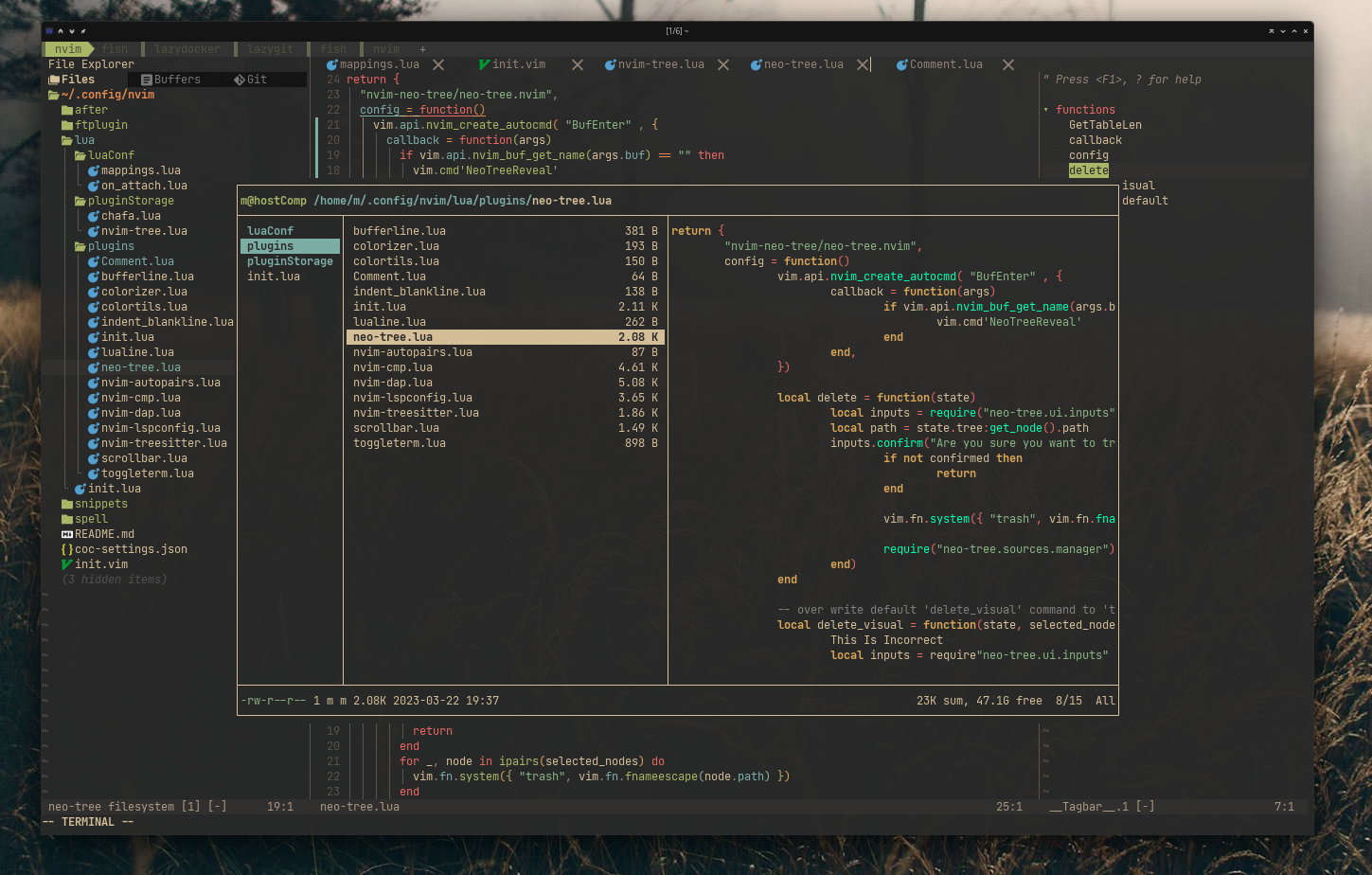Viewport: 1372px width, 875px height.
Task: Click Lua icon beside scrollbar.lua in tree
Action: tap(94, 458)
